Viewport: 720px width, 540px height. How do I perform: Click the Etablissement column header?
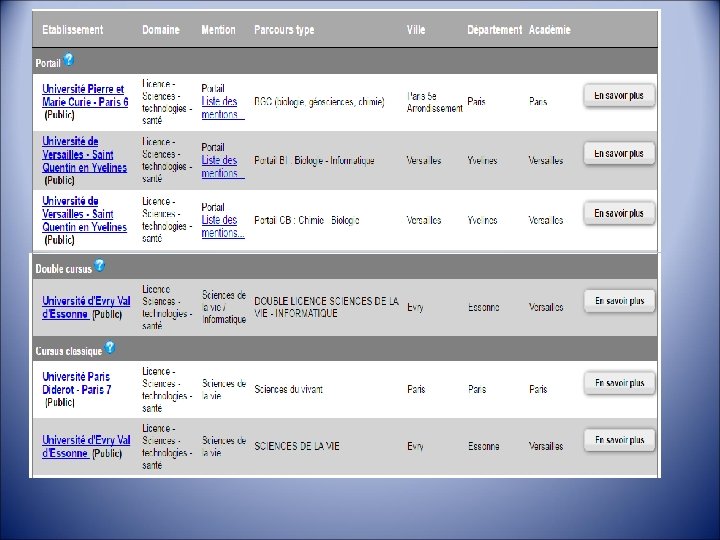tap(73, 30)
